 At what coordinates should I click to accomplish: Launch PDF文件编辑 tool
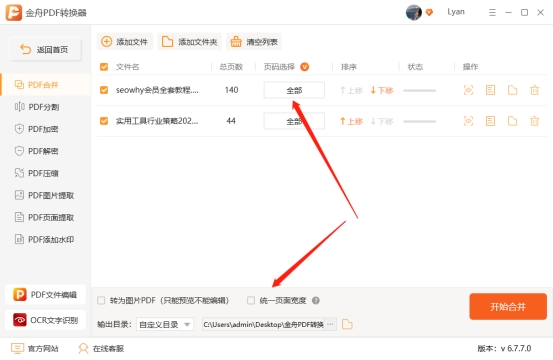coord(45,294)
